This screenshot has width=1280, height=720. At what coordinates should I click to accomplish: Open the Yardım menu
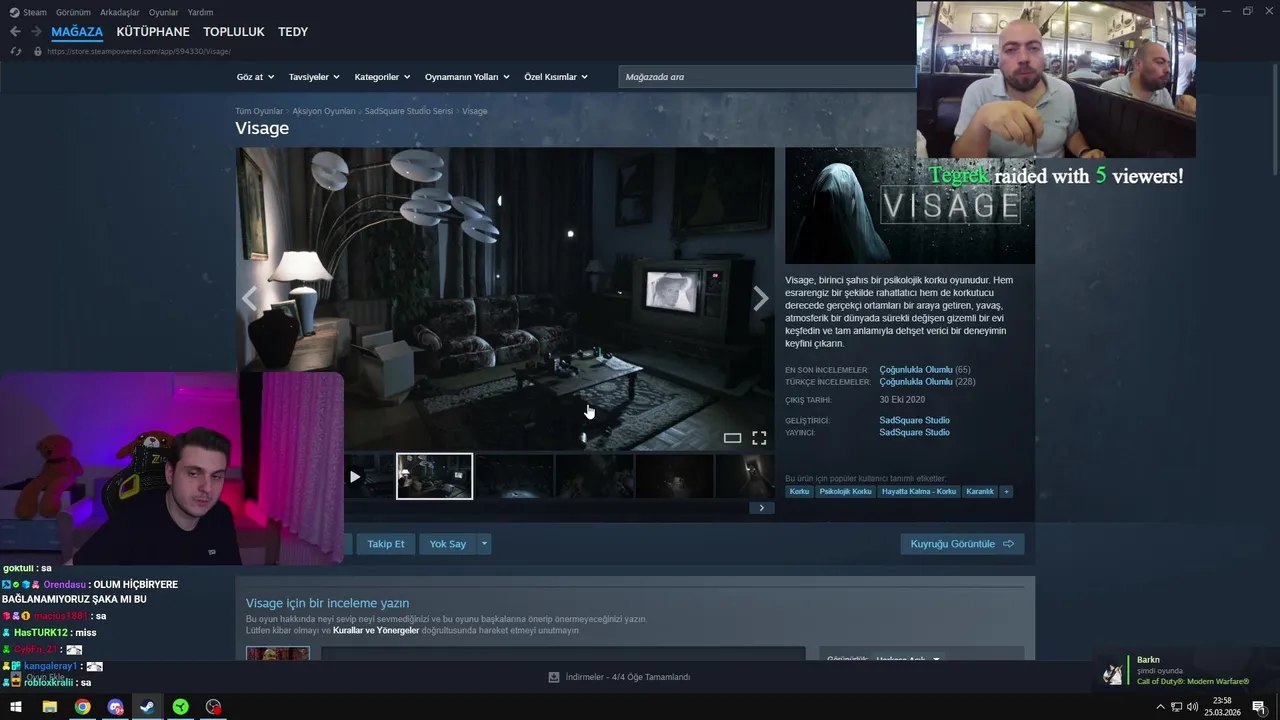(x=200, y=12)
